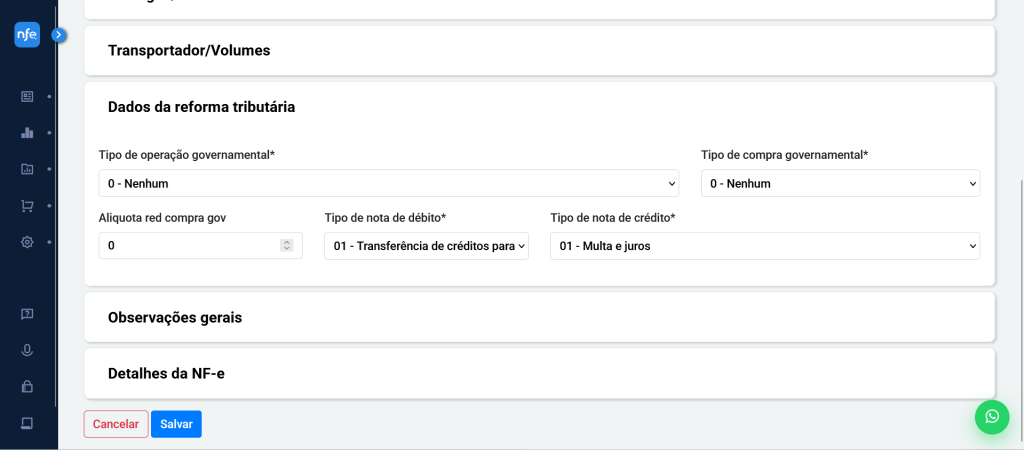Open the folder chart icon in sidebar
This screenshot has height=450, width=1024.
pyautogui.click(x=27, y=169)
